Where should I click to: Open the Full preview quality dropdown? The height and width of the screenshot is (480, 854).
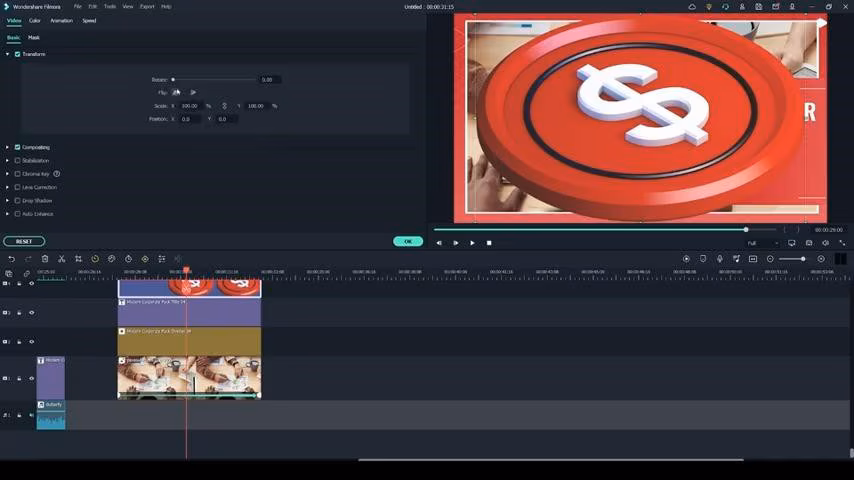pyautogui.click(x=762, y=243)
